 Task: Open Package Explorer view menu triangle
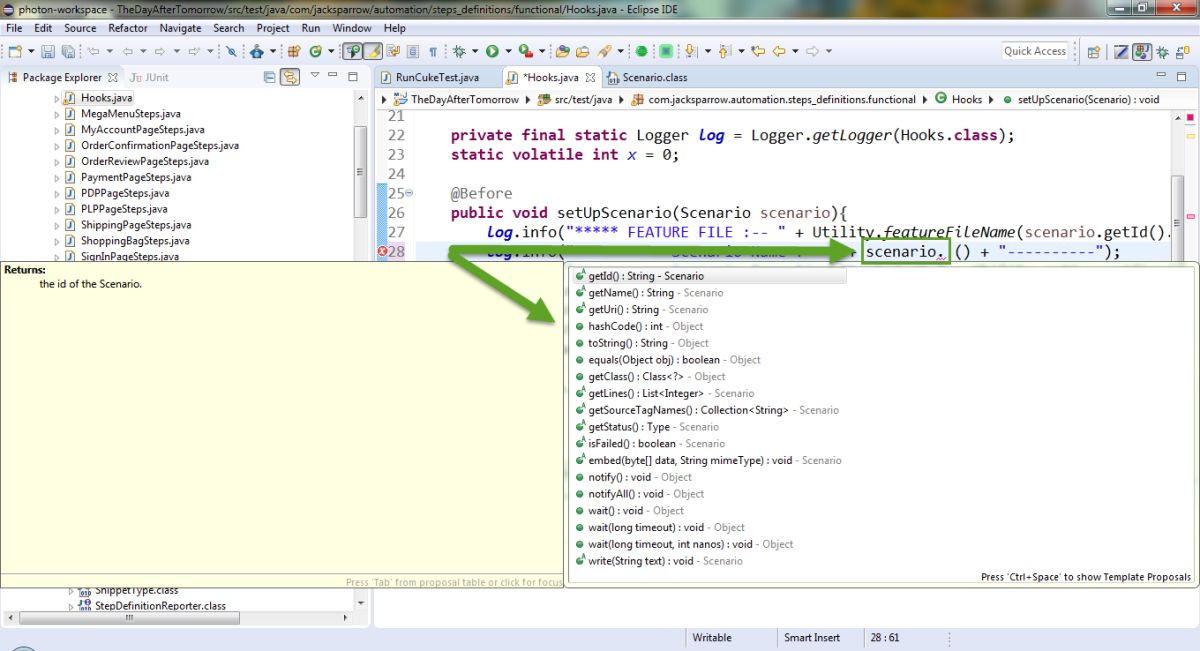point(315,76)
